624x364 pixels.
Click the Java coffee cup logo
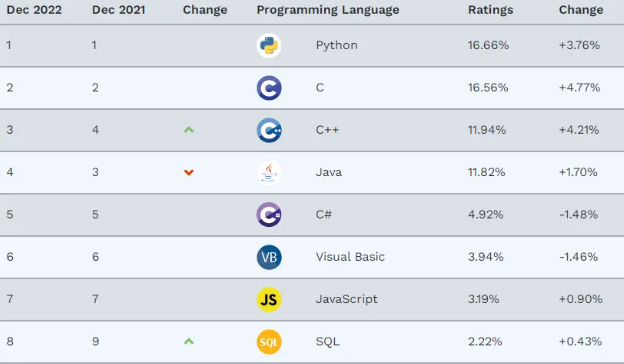point(269,173)
